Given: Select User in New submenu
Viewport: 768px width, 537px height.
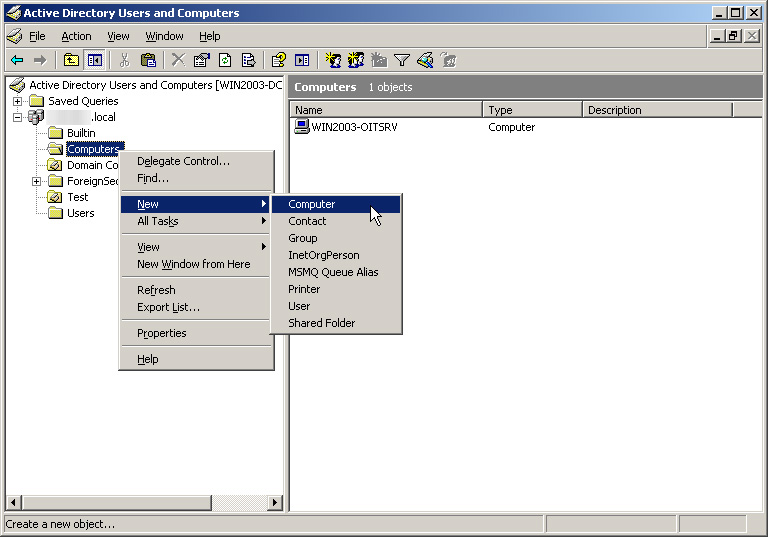Looking at the screenshot, I should (x=336, y=306).
